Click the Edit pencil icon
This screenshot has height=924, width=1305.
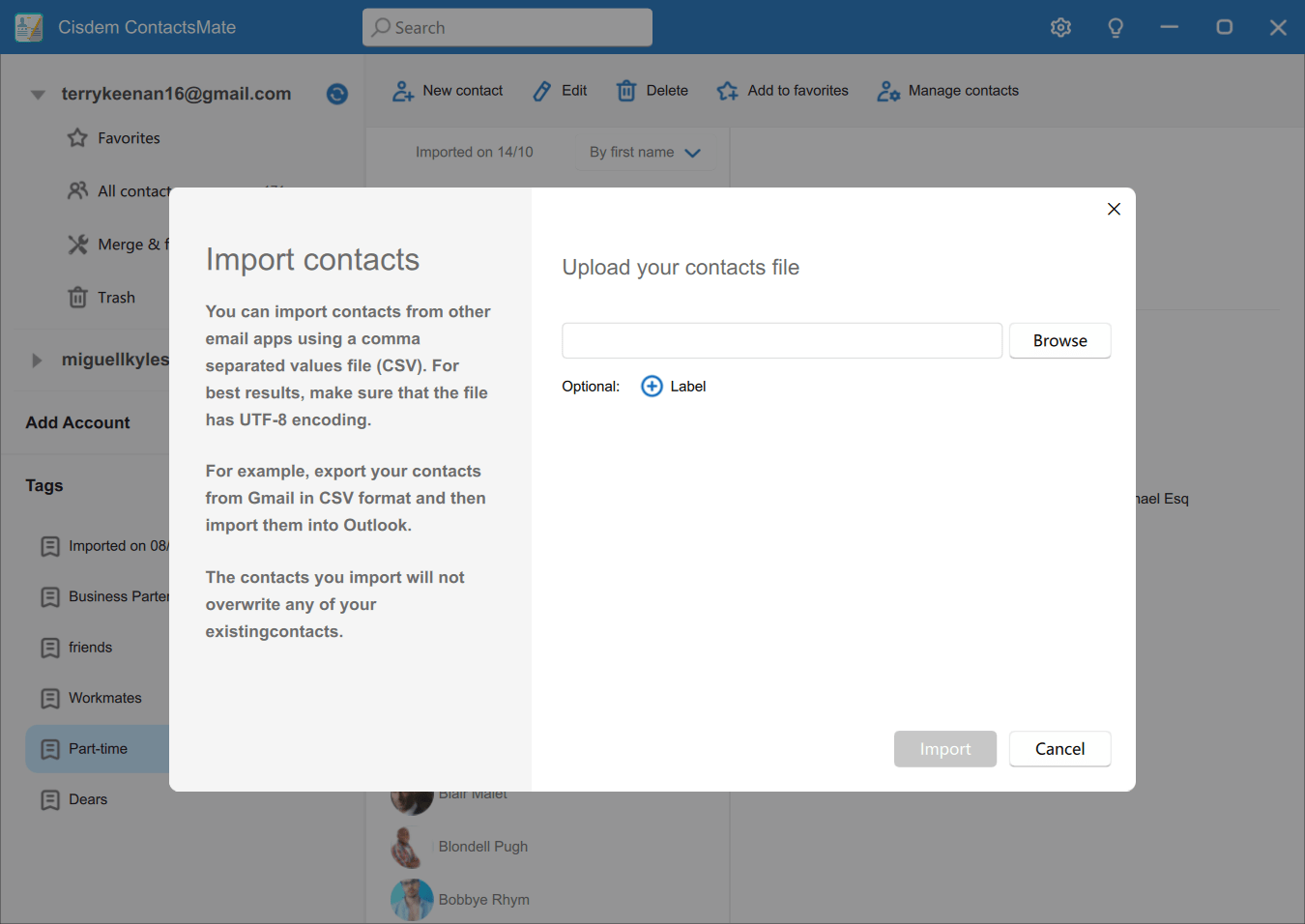pyautogui.click(x=542, y=91)
